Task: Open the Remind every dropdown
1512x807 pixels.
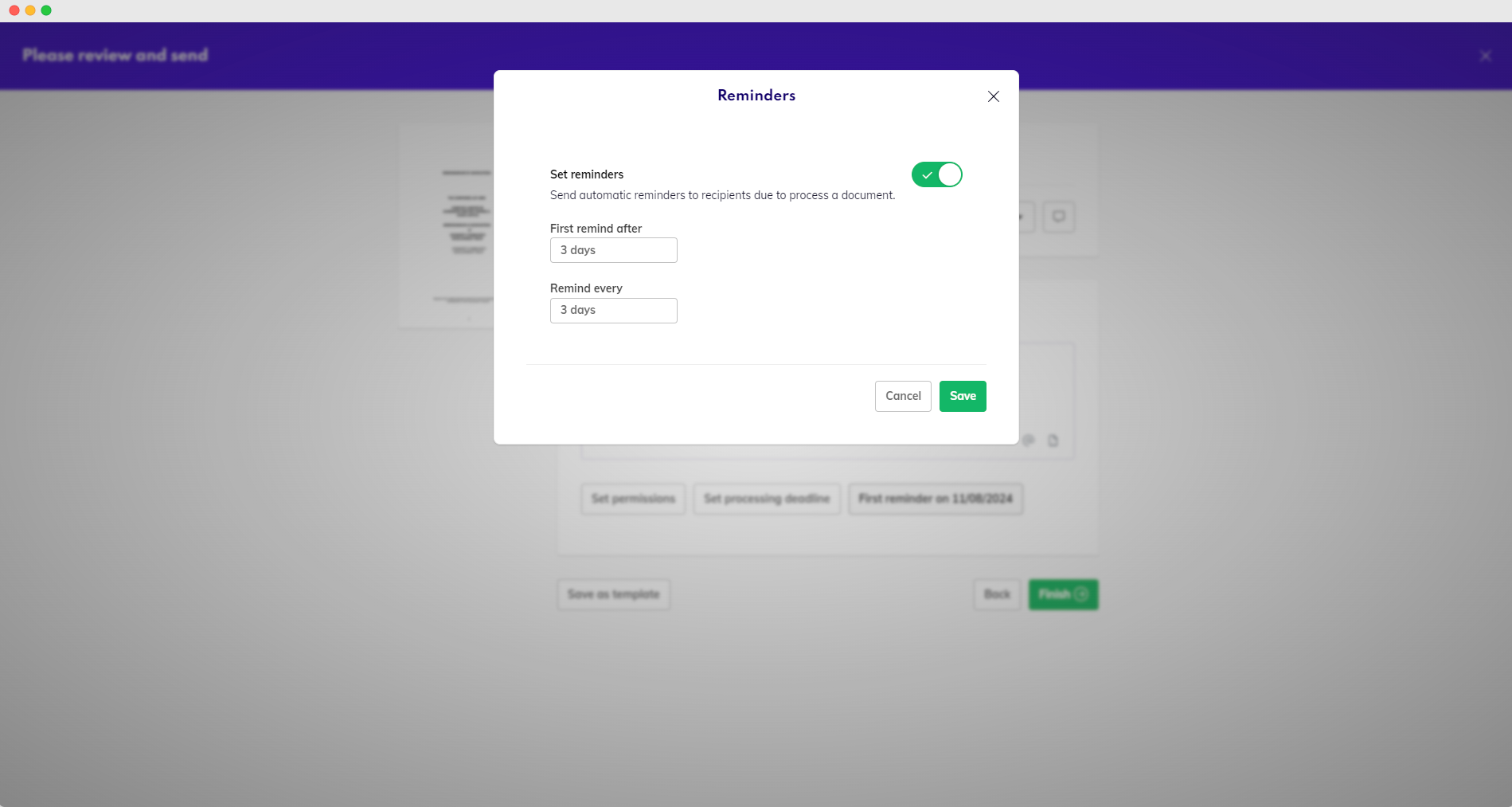Action: click(x=613, y=311)
